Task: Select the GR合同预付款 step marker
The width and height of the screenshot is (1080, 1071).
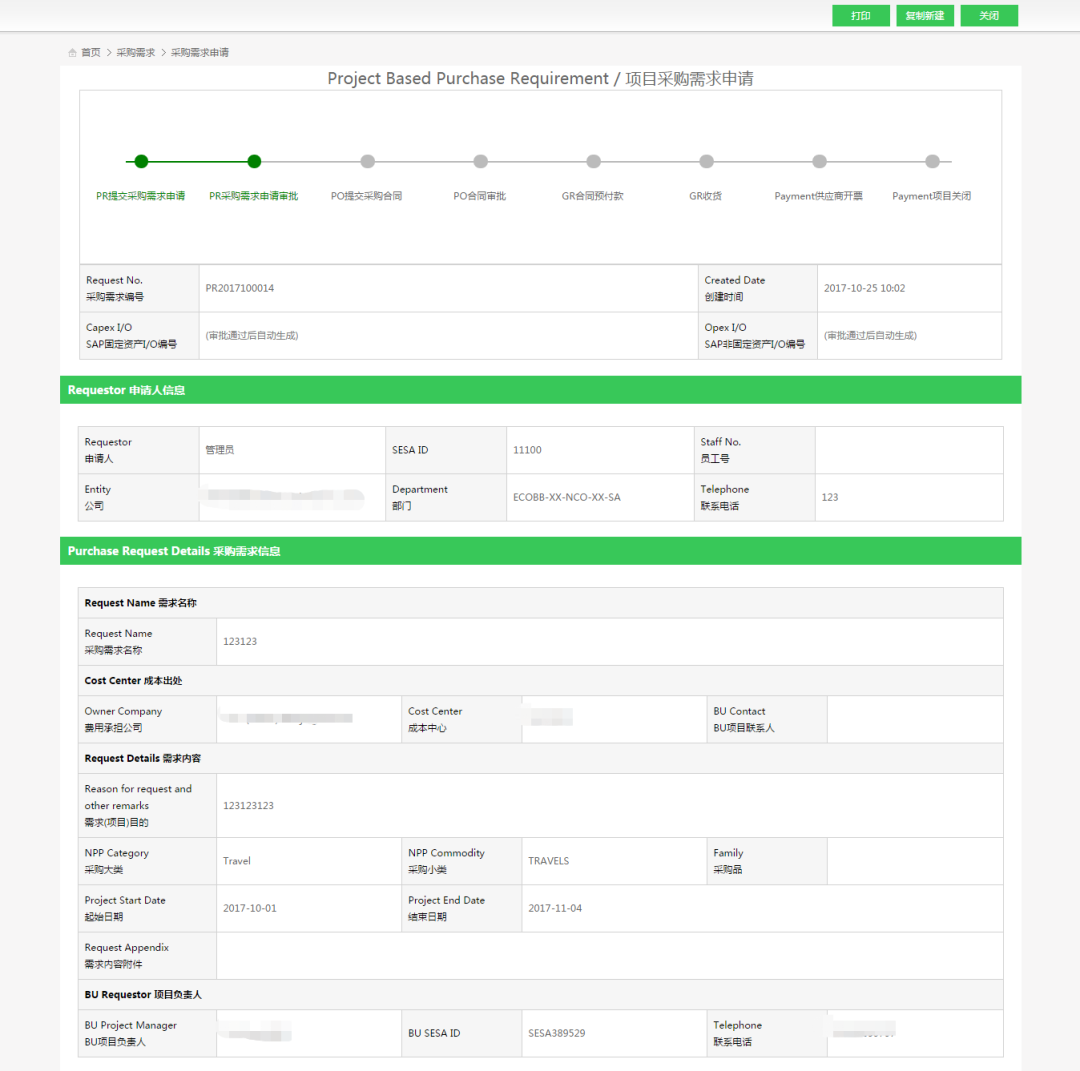Action: point(593,161)
